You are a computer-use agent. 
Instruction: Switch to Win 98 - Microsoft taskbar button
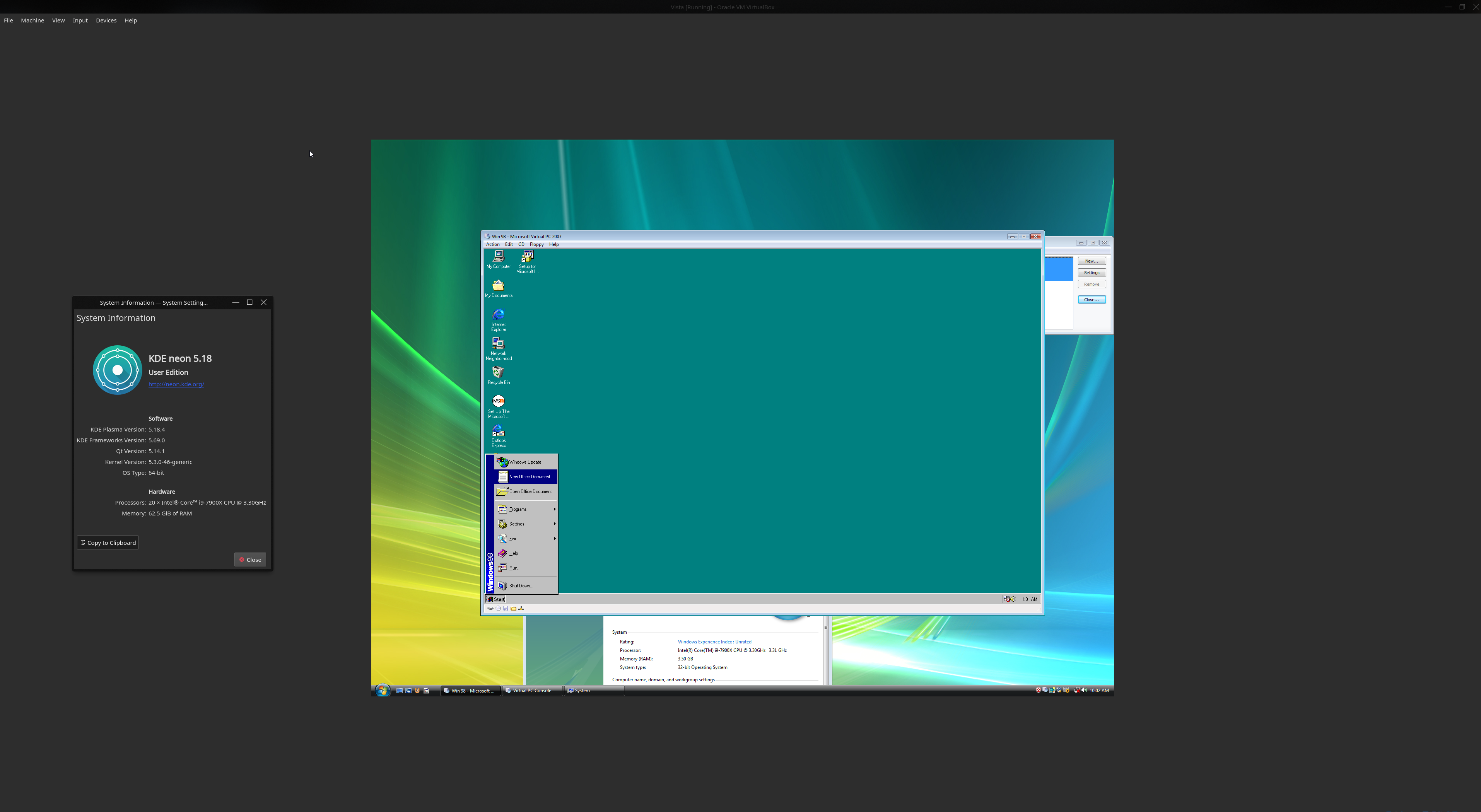coord(471,691)
